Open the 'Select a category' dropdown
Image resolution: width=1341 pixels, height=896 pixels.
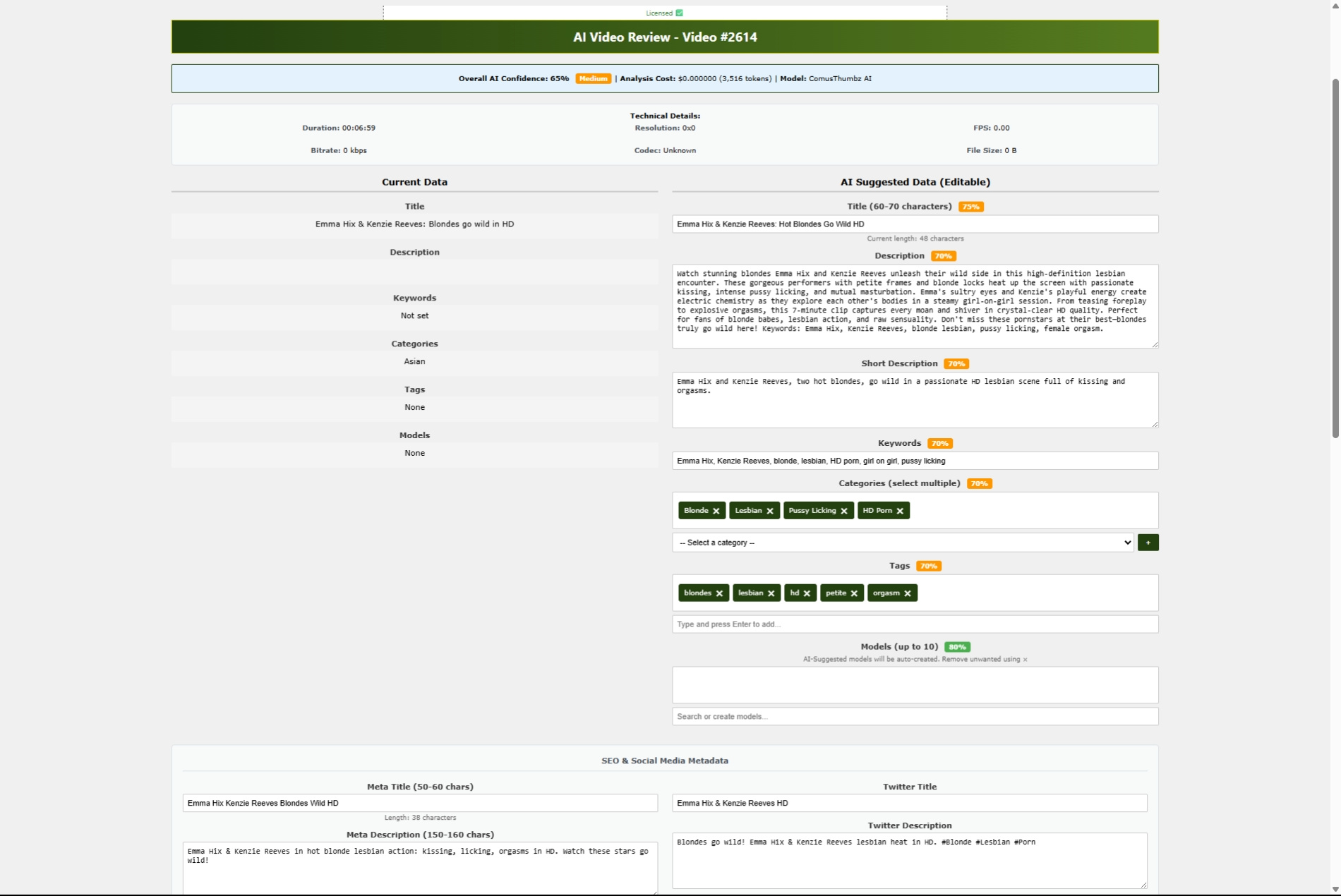(x=903, y=543)
